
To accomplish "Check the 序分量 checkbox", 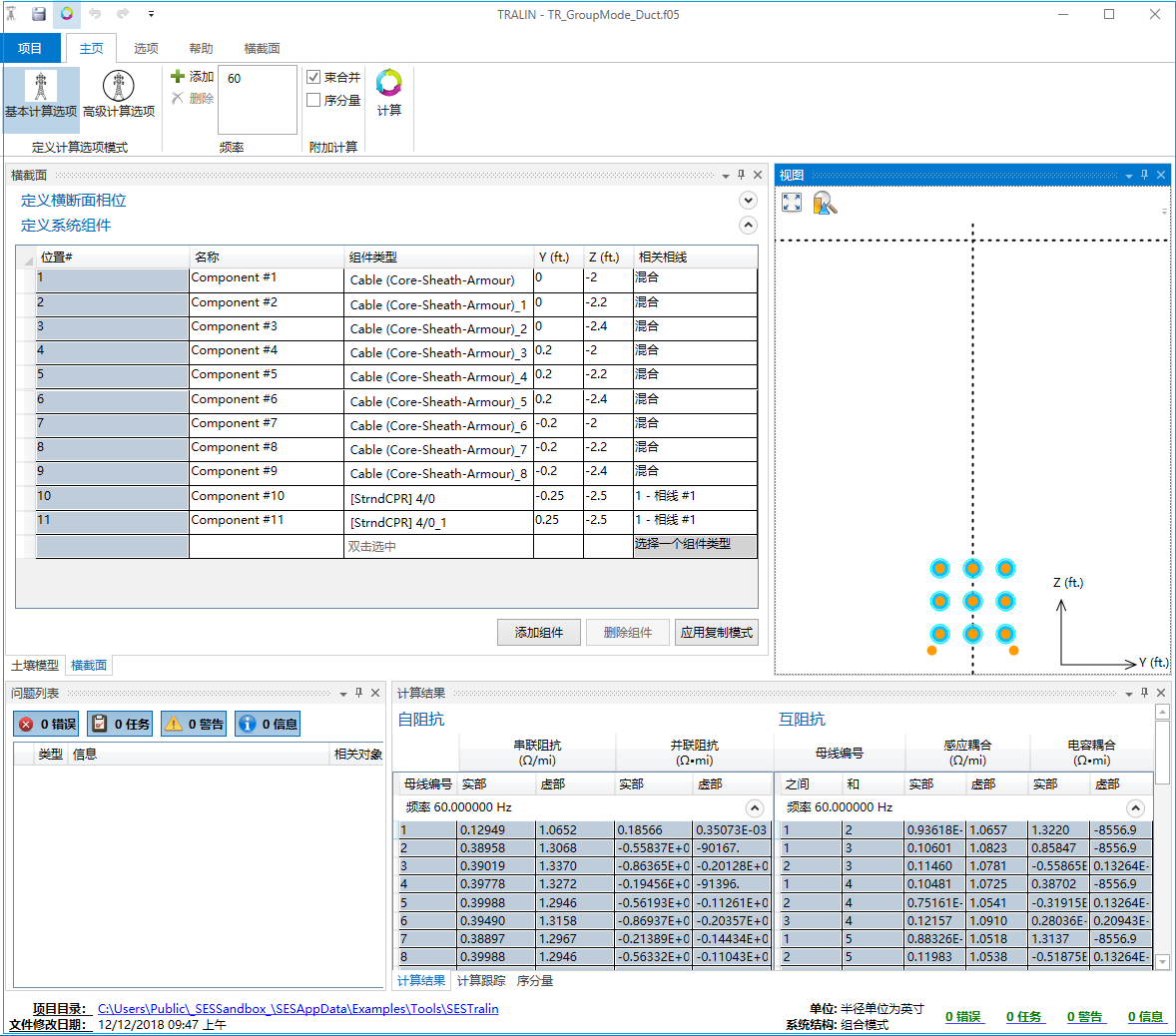I will point(313,100).
